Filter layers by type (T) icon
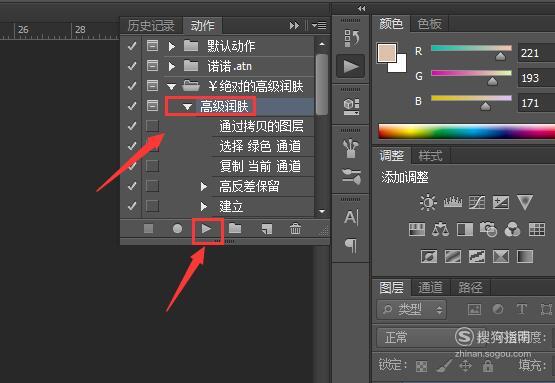 pos(521,309)
